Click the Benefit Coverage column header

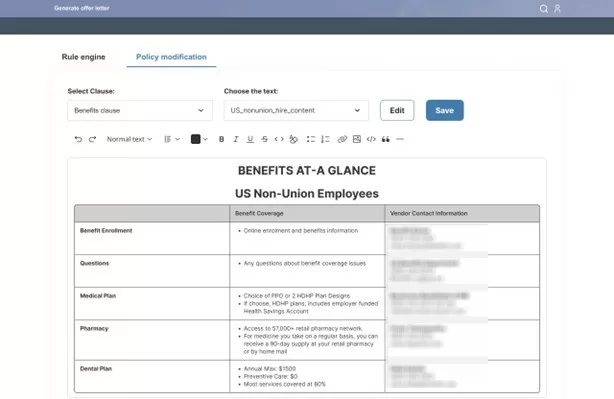[259, 213]
